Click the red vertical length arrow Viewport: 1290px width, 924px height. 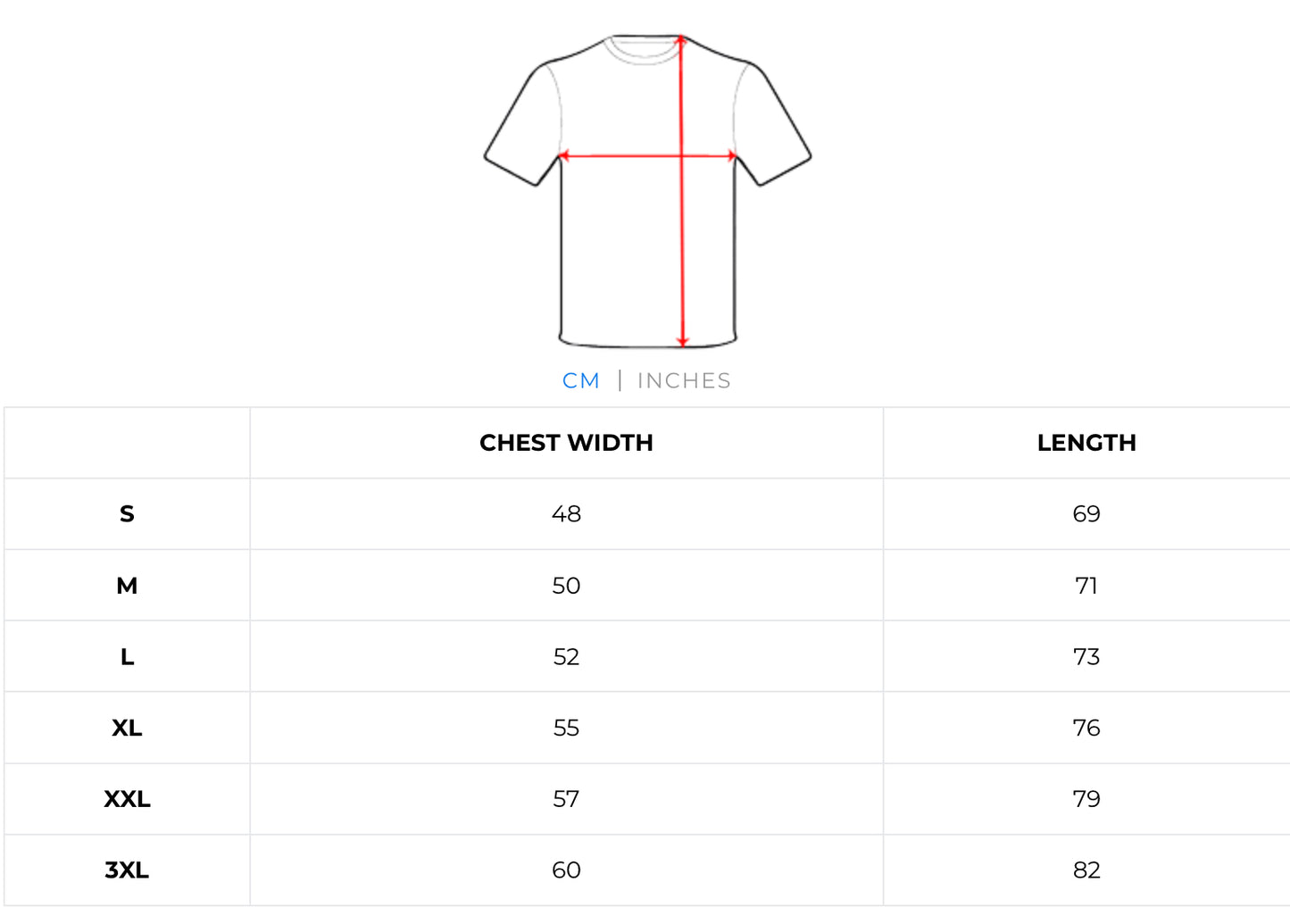pos(682,250)
